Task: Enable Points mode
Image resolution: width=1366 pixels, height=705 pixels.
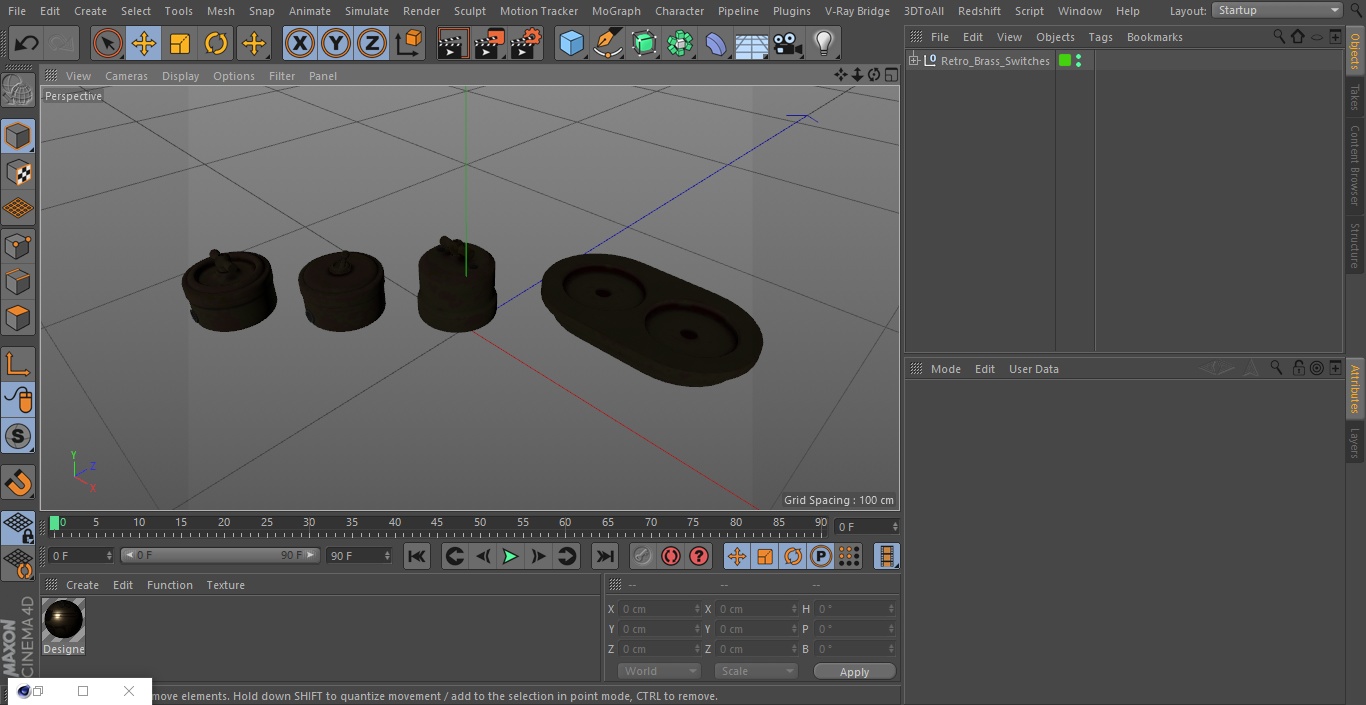Action: [x=18, y=246]
